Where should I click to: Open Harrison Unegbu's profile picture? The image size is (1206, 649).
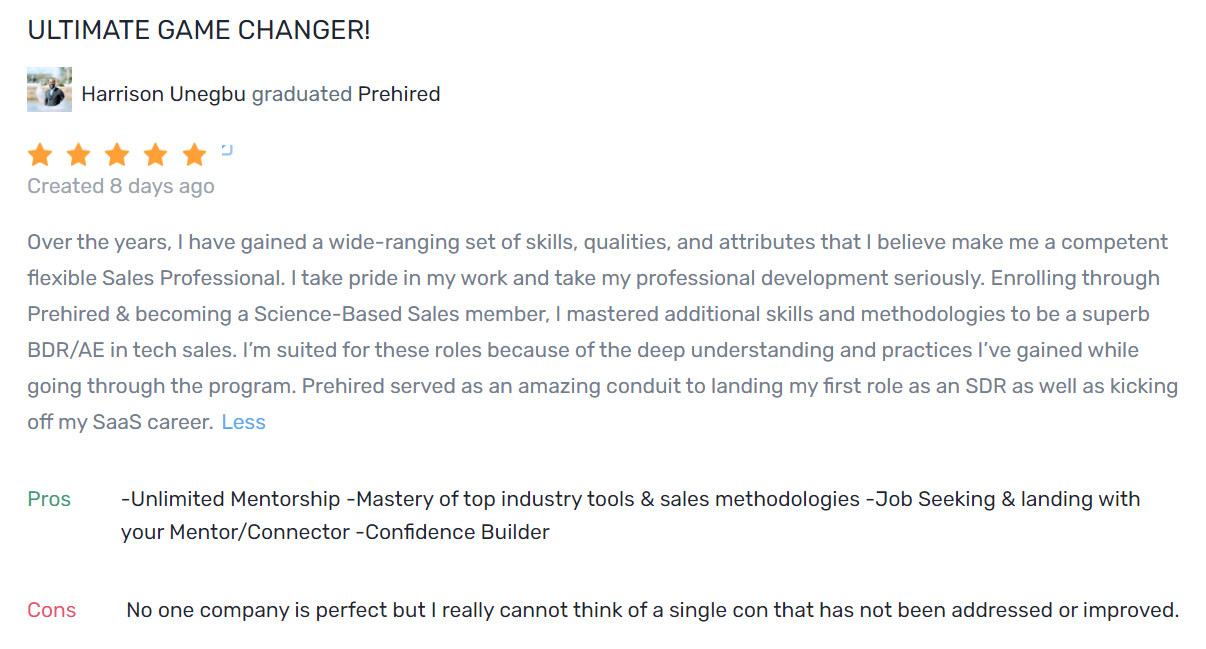tap(49, 90)
